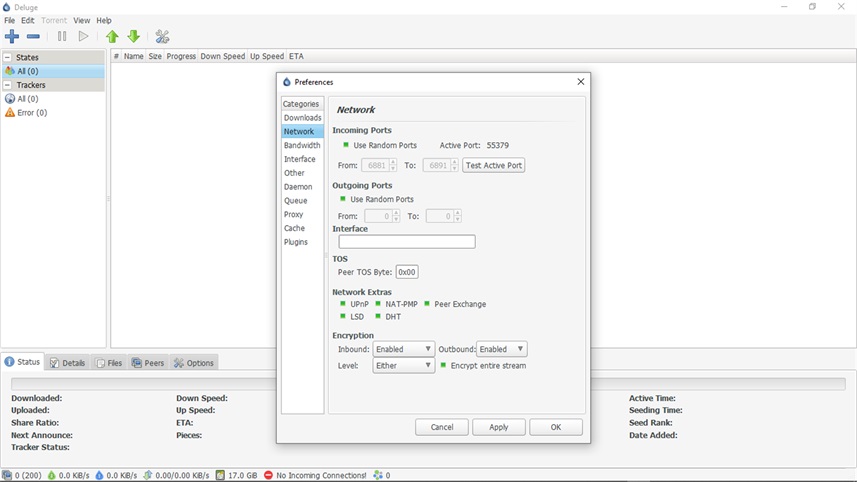The width and height of the screenshot is (857, 482).
Task: Collapse the Trackers section
Action: (8, 85)
